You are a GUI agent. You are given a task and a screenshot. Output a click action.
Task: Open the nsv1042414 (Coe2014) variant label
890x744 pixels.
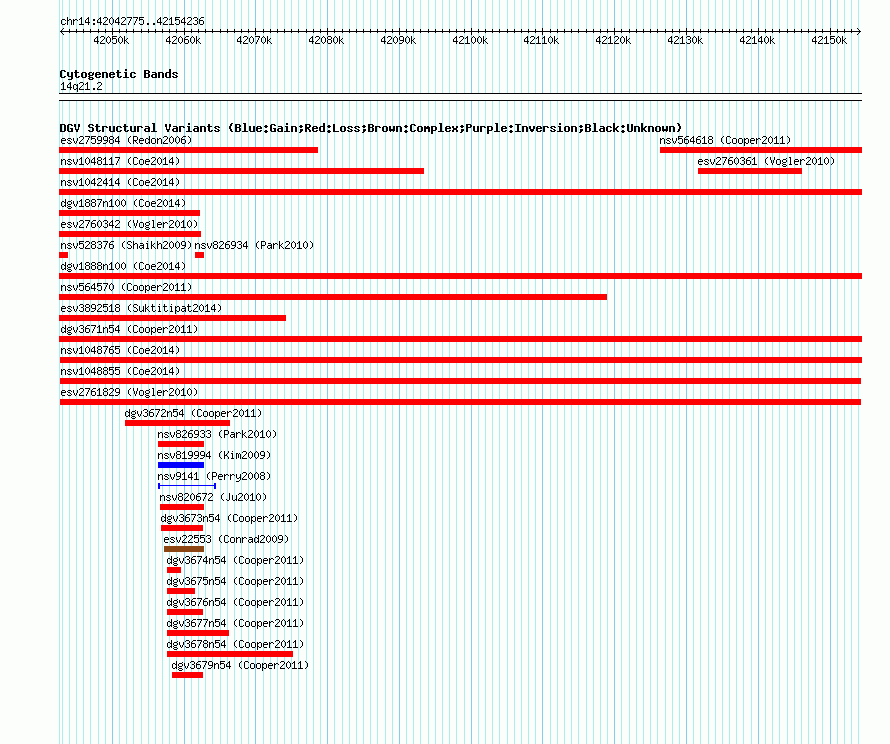(120, 182)
